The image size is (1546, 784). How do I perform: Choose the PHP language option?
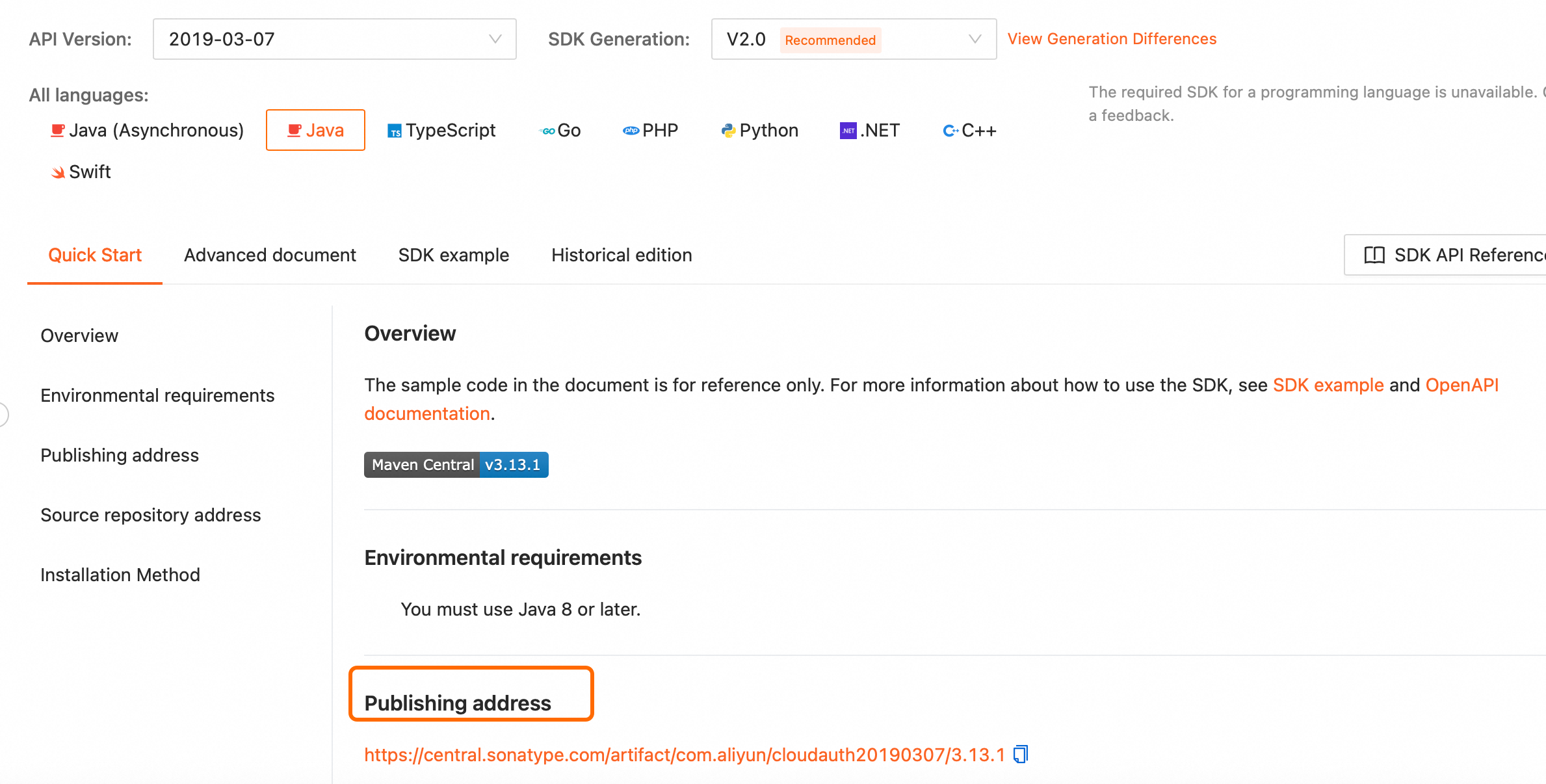pyautogui.click(x=650, y=130)
